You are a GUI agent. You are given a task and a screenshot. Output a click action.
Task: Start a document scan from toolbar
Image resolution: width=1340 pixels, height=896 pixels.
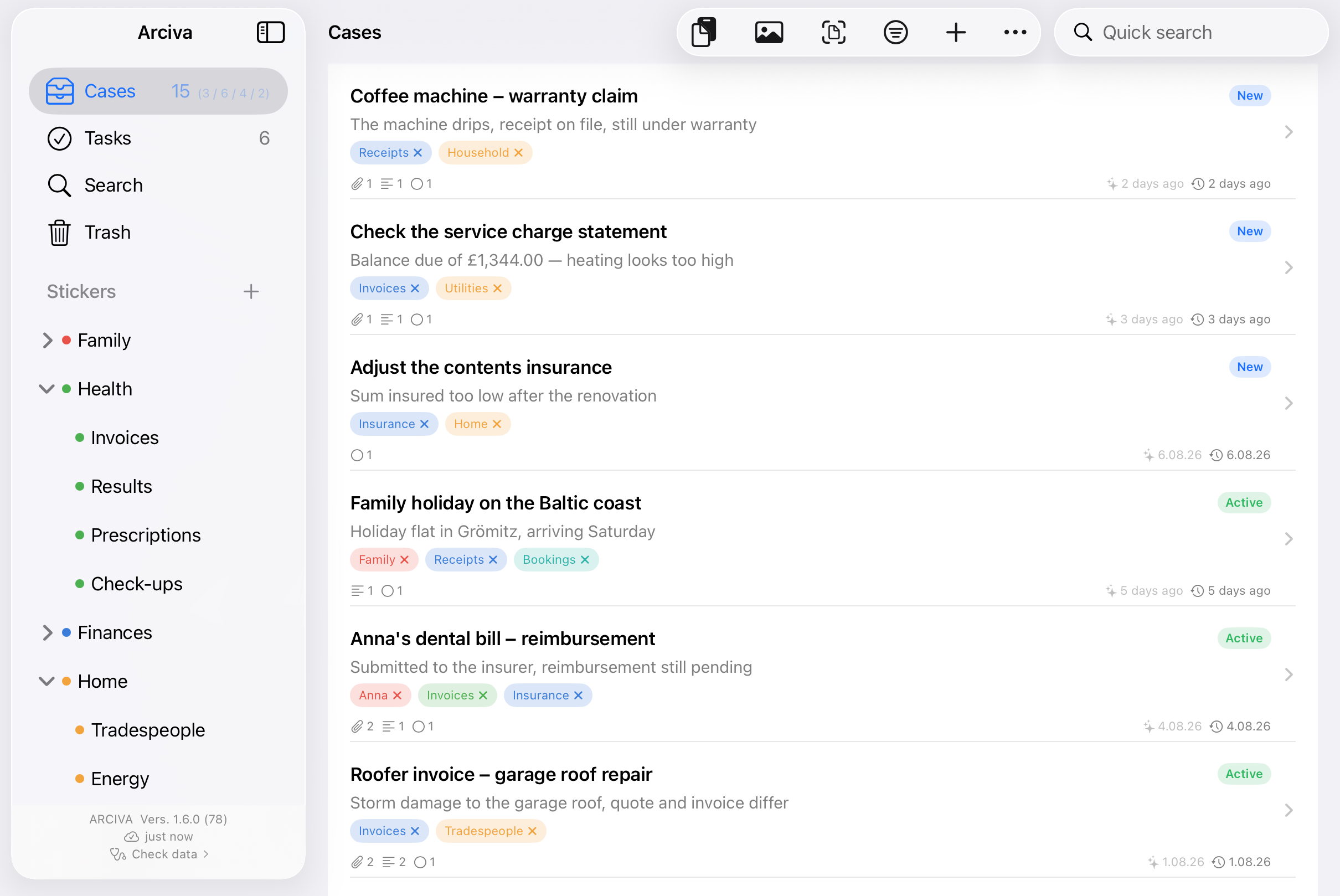(x=834, y=32)
